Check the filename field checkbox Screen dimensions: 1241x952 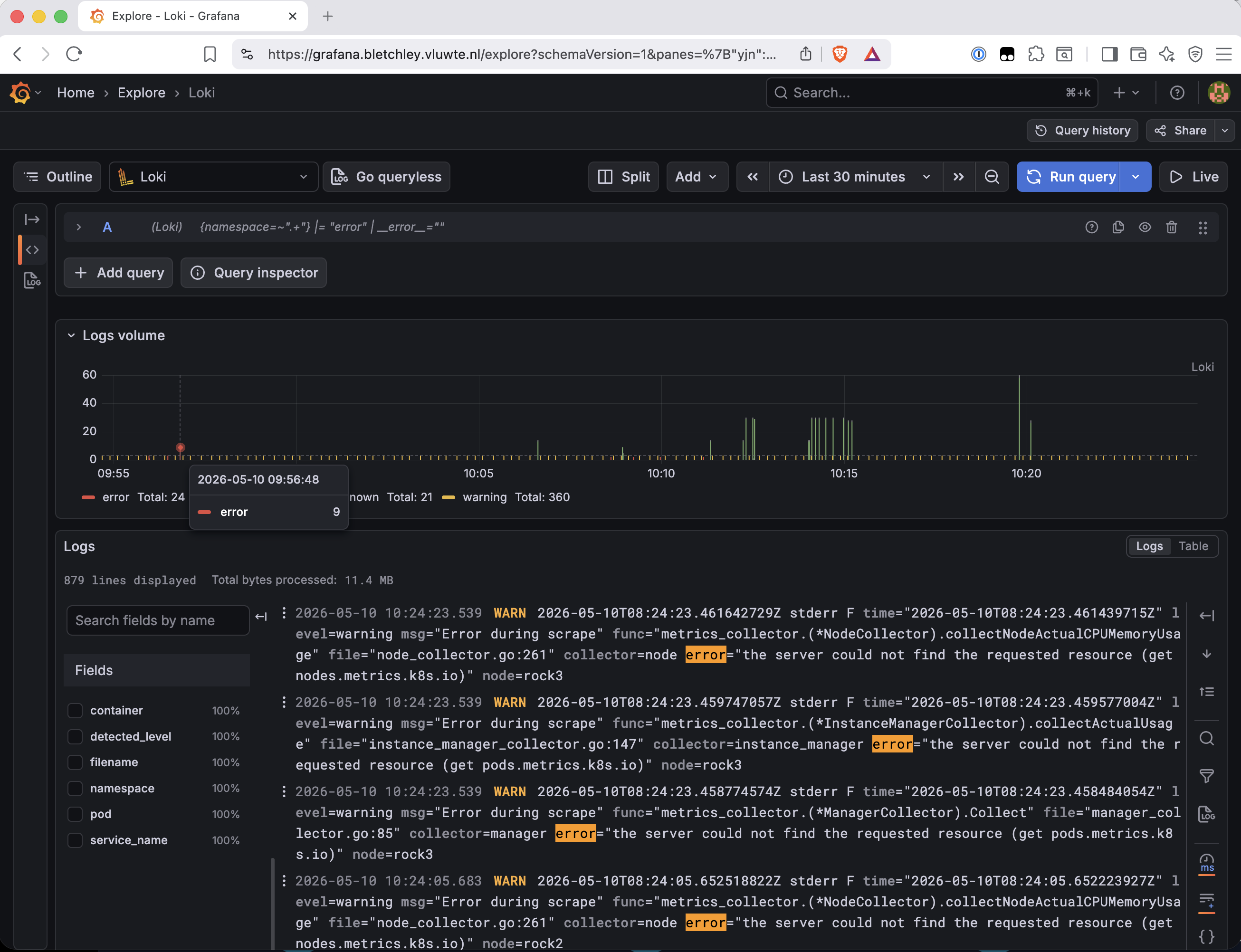[75, 762]
